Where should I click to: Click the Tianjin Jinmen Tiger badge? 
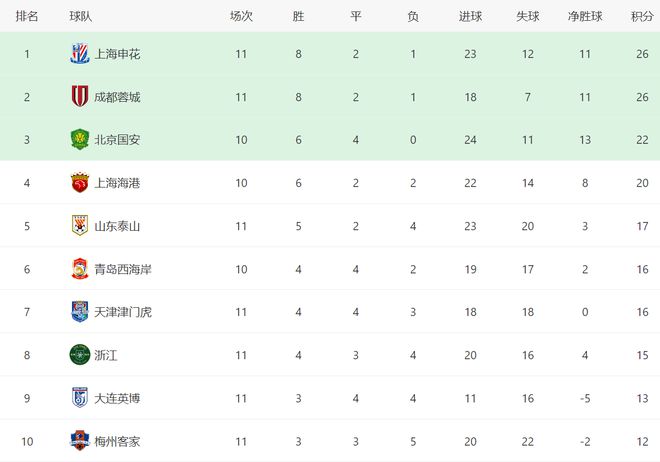tap(79, 312)
